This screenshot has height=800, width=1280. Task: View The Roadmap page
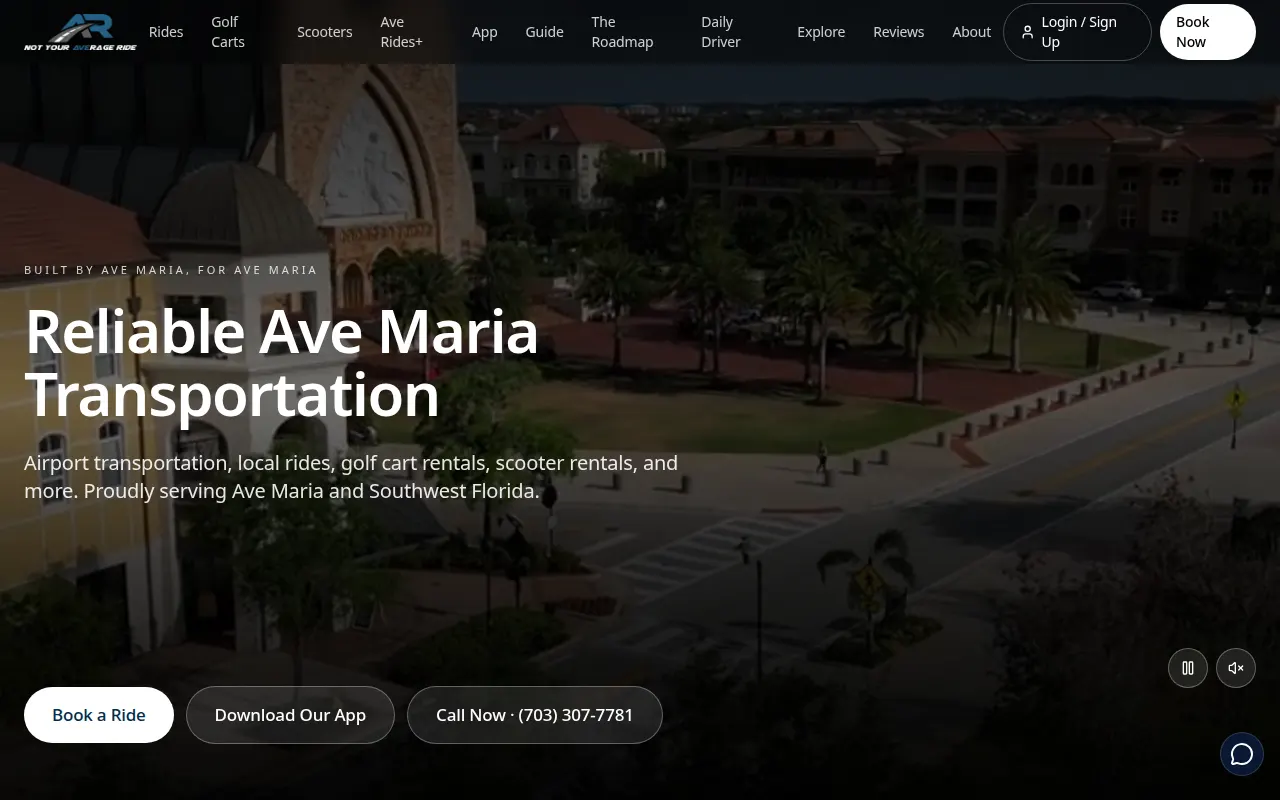[622, 32]
